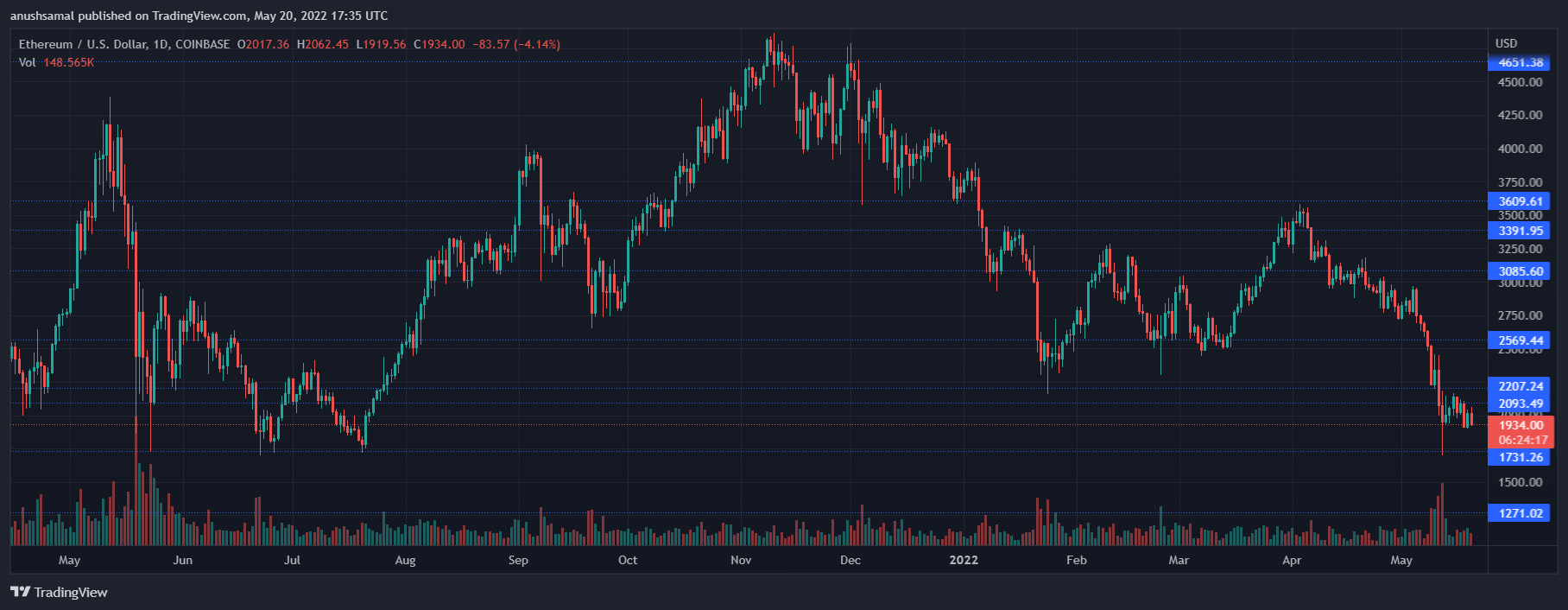
Task: Select the 2207.24 price level label
Action: (1519, 386)
